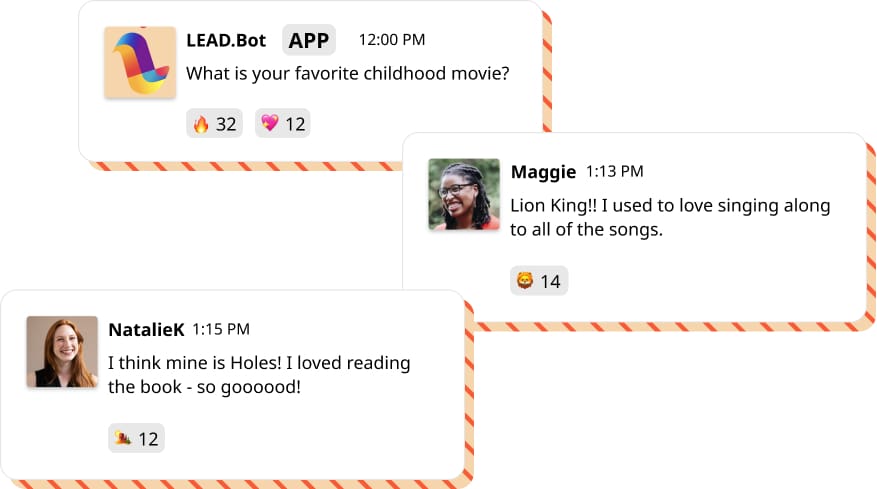
Task: Open the Maggie username link
Action: tap(543, 171)
